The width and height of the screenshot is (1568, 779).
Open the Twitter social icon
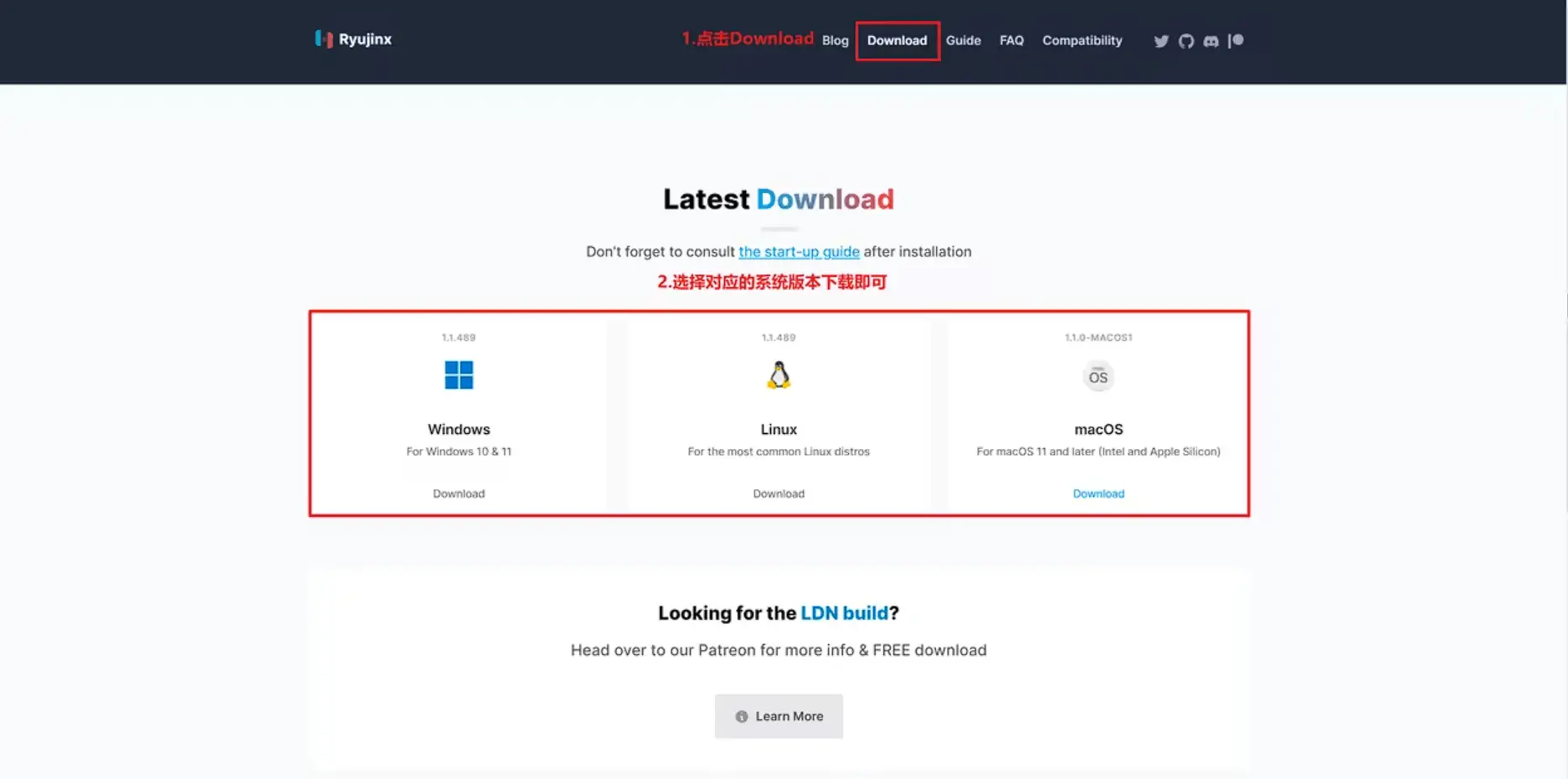pos(1160,41)
